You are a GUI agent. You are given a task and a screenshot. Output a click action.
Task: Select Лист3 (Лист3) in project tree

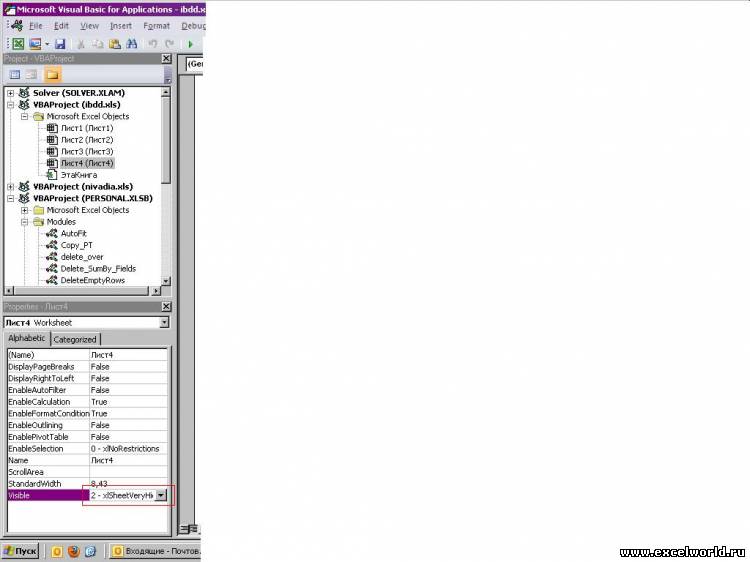coord(87,152)
